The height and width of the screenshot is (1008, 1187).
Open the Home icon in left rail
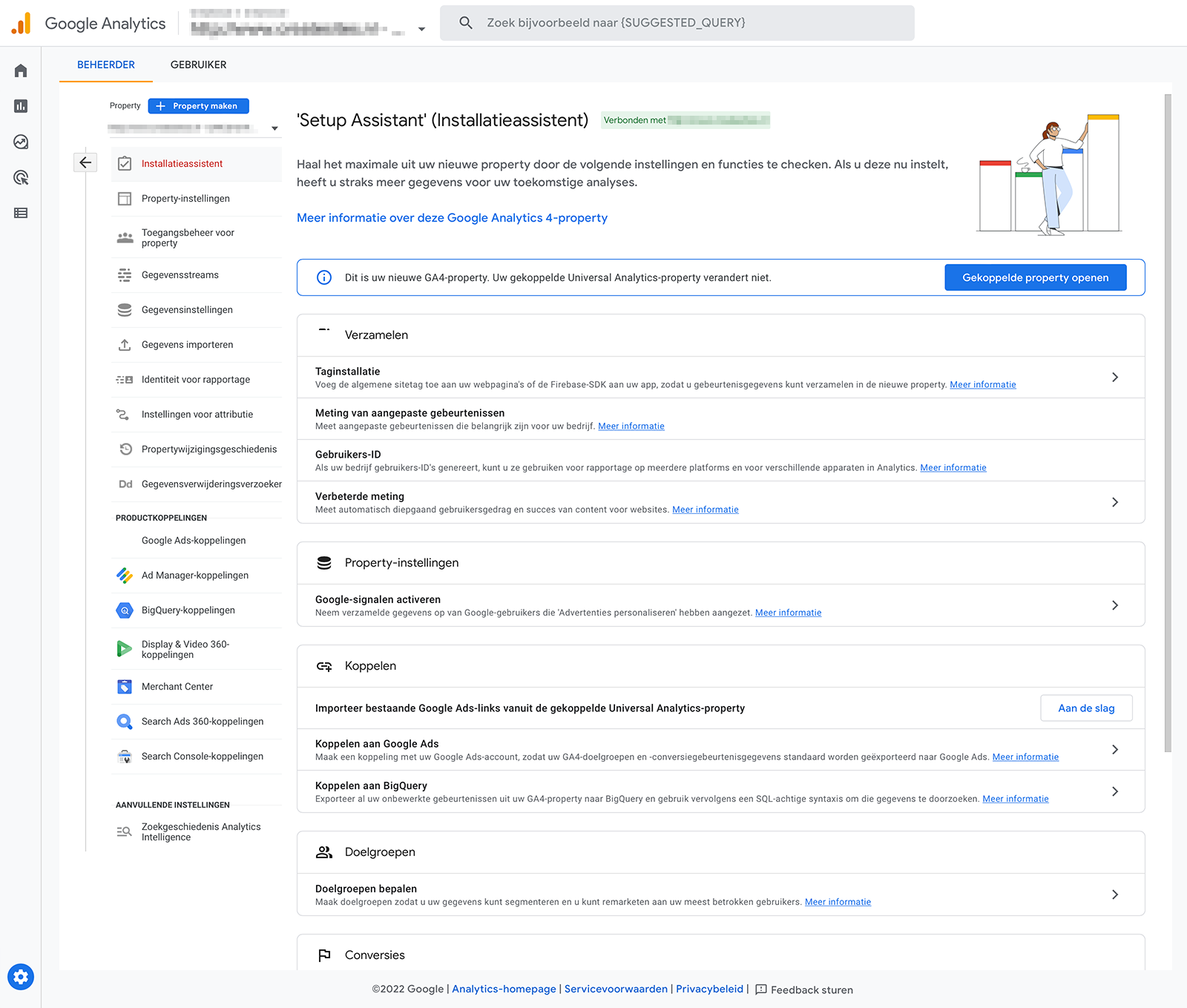pos(21,70)
